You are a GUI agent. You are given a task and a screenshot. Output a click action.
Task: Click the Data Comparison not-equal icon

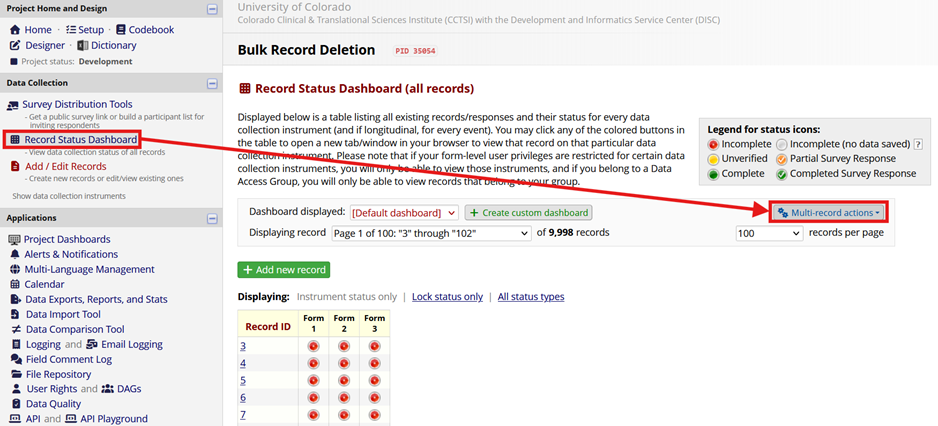point(16,329)
